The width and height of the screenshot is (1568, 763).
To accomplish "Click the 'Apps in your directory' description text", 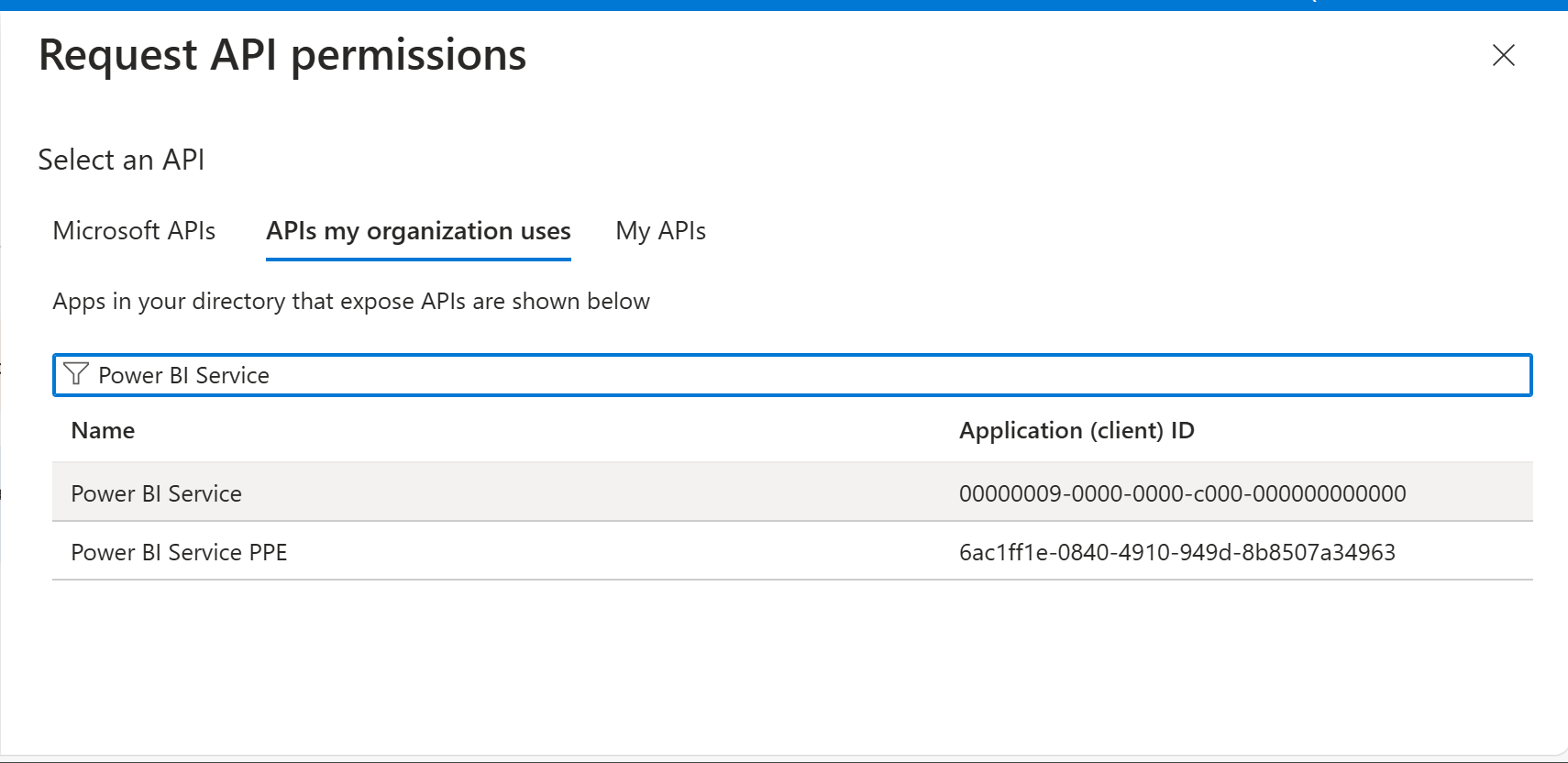I will click(x=351, y=302).
